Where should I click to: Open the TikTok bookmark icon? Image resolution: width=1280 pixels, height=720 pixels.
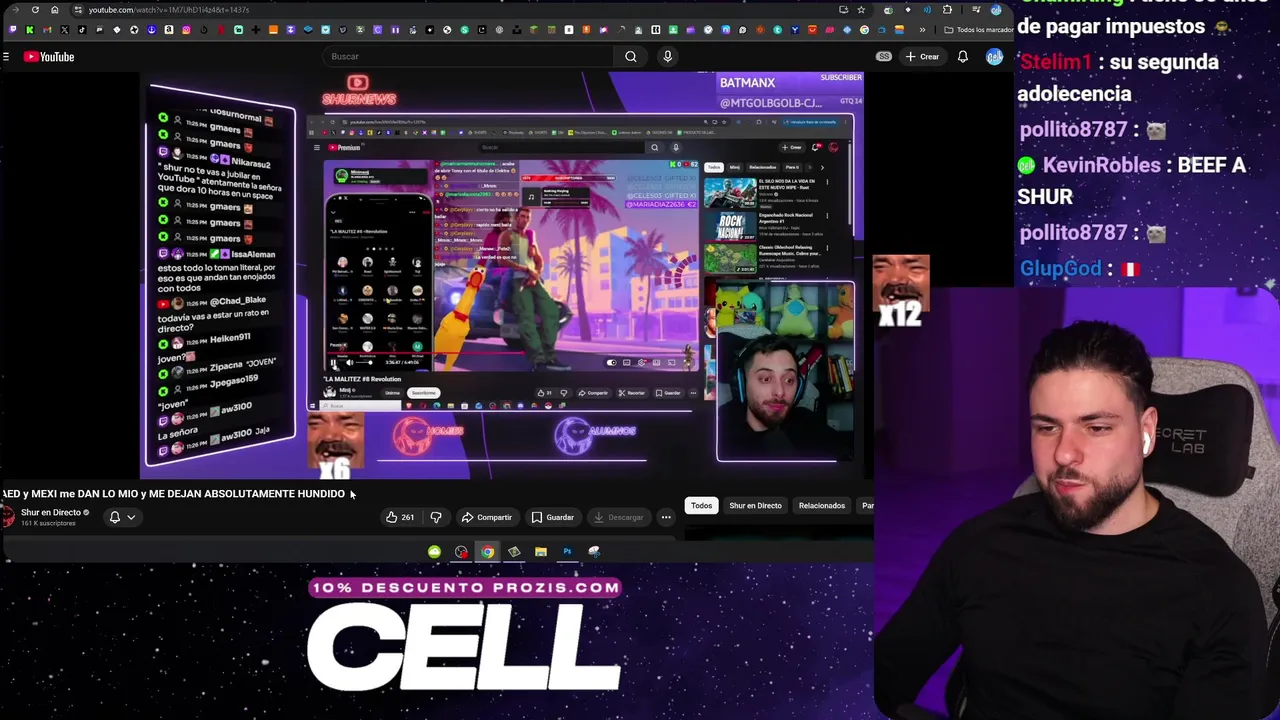point(82,30)
